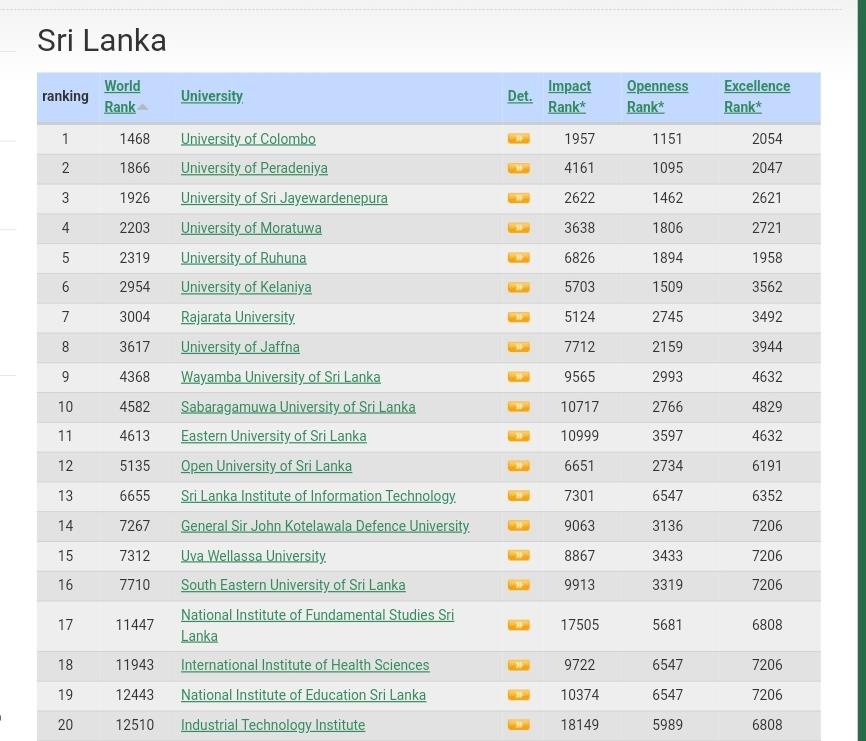Open General Sir John Kotelawala Defence University

click(324, 526)
